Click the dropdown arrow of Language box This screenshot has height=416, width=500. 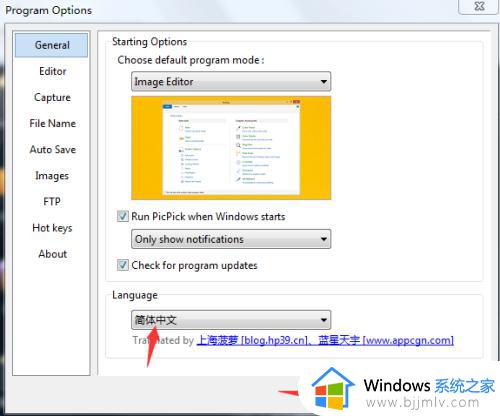point(323,320)
